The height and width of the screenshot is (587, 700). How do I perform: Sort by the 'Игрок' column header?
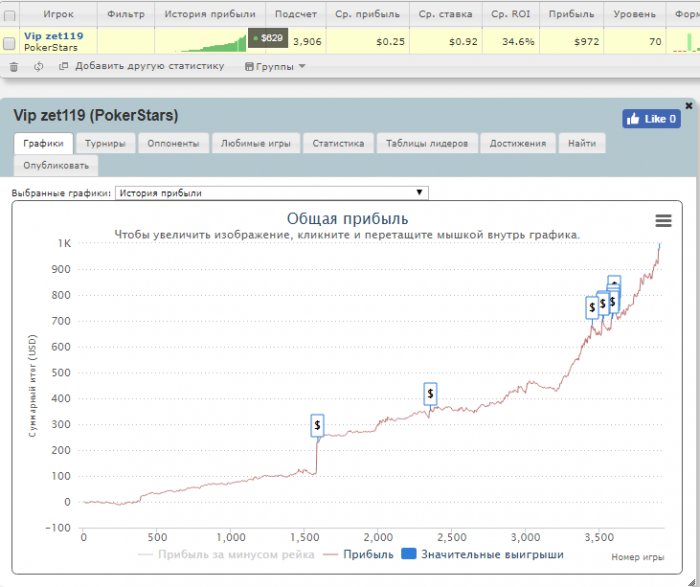coord(58,14)
